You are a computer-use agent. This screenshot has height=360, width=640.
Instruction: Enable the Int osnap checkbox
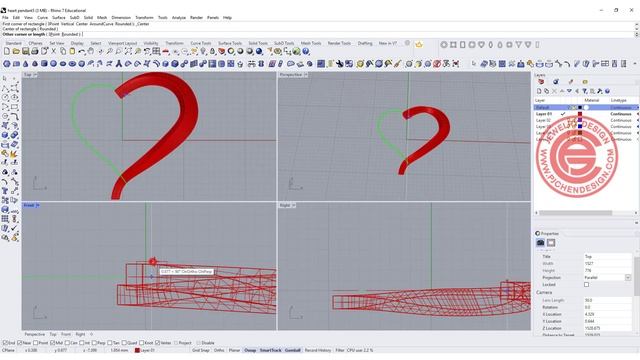(82, 343)
